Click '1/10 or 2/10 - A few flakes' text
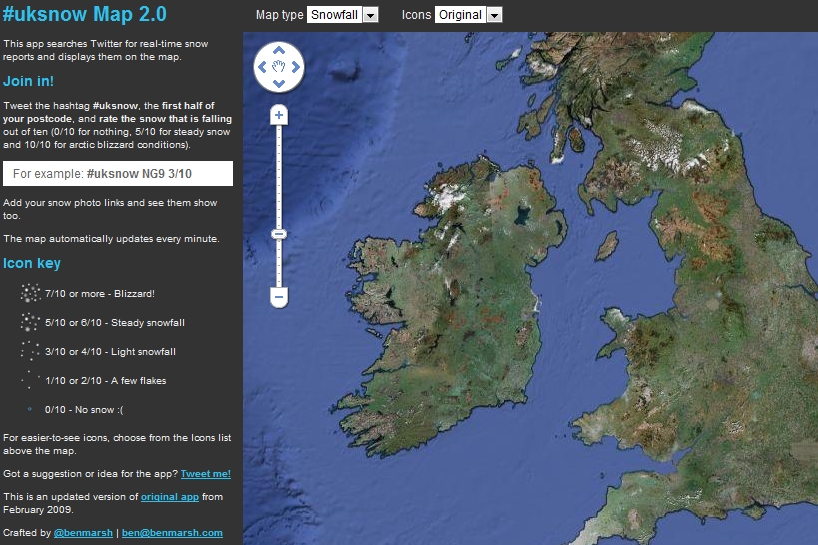Screen dimensions: 818x545 105,381
